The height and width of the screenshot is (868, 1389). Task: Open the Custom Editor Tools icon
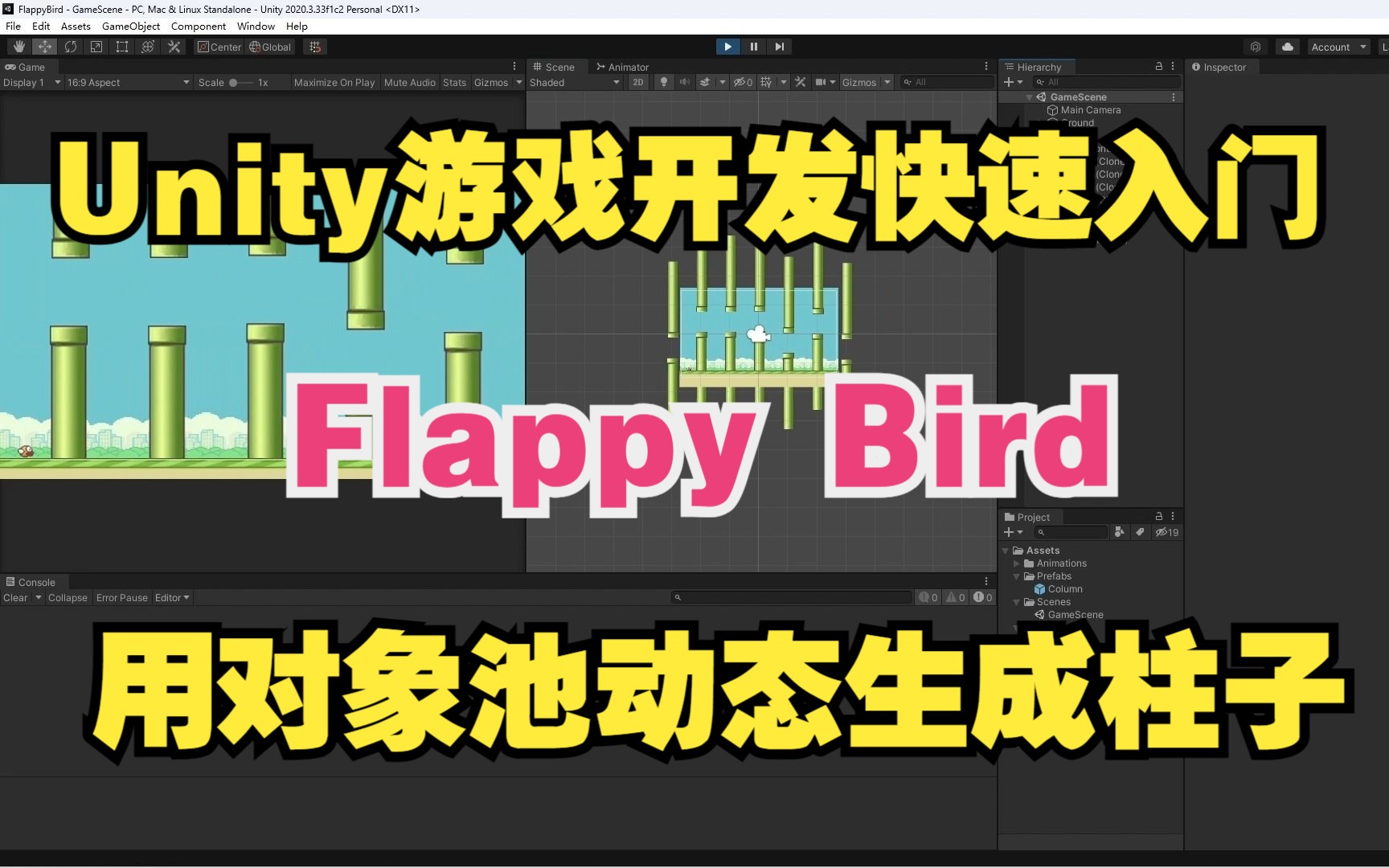click(174, 46)
